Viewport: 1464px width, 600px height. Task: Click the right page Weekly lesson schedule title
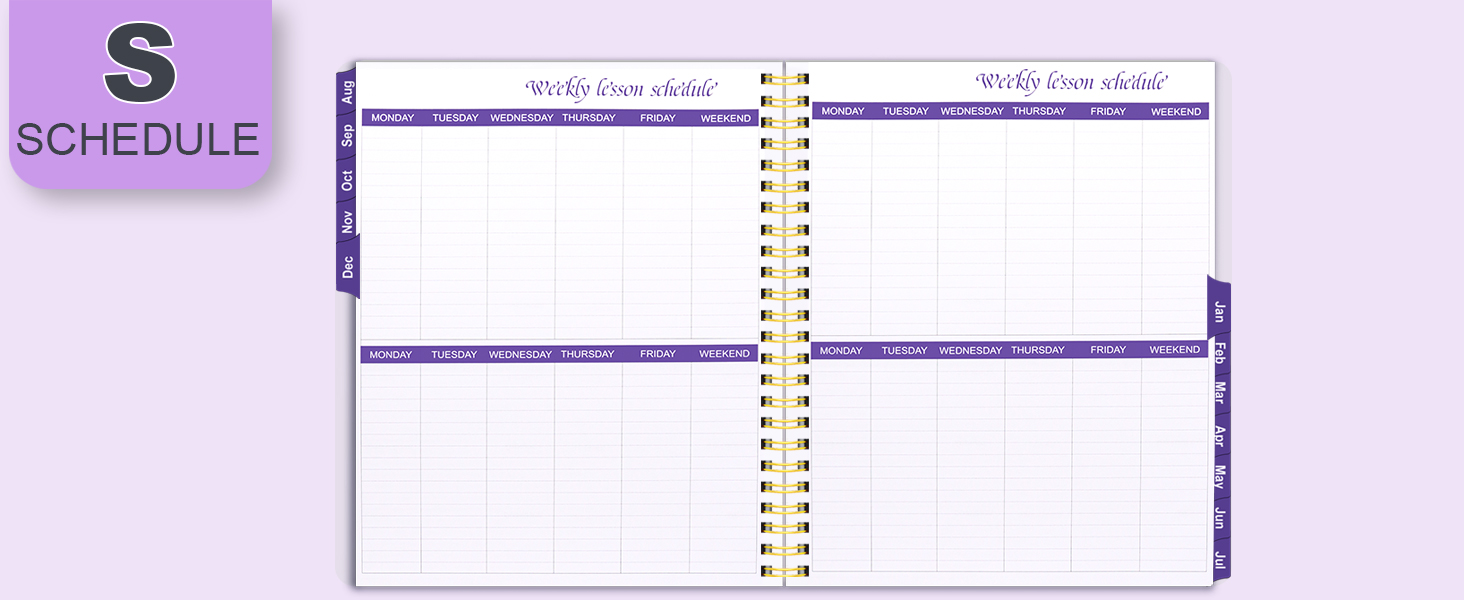coord(1072,81)
